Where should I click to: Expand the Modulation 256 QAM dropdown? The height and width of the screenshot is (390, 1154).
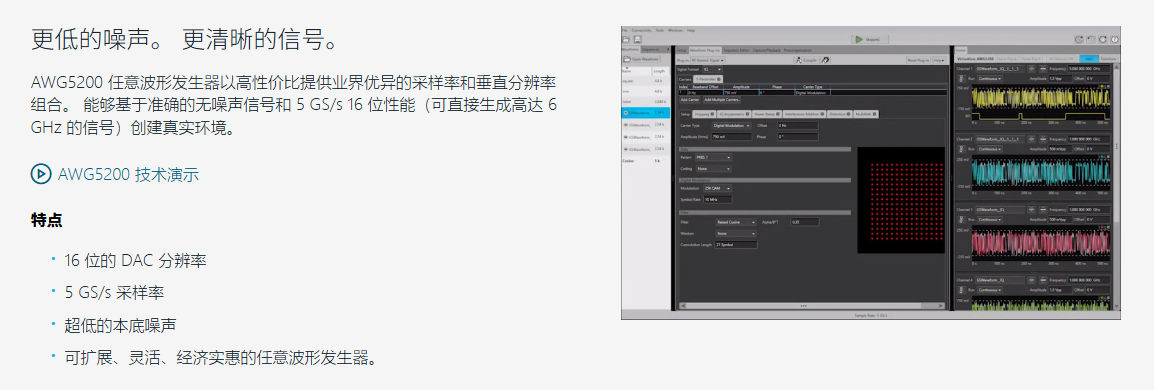pos(717,188)
